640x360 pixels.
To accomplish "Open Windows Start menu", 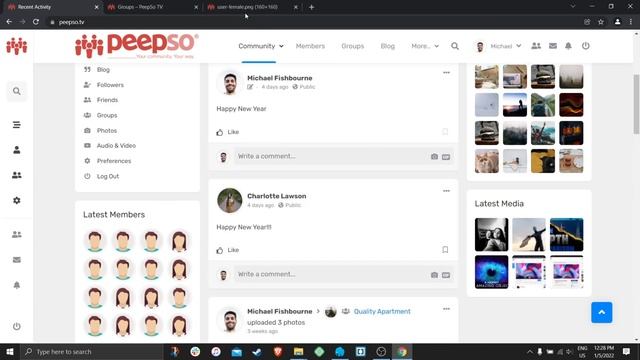I will 10,351.
